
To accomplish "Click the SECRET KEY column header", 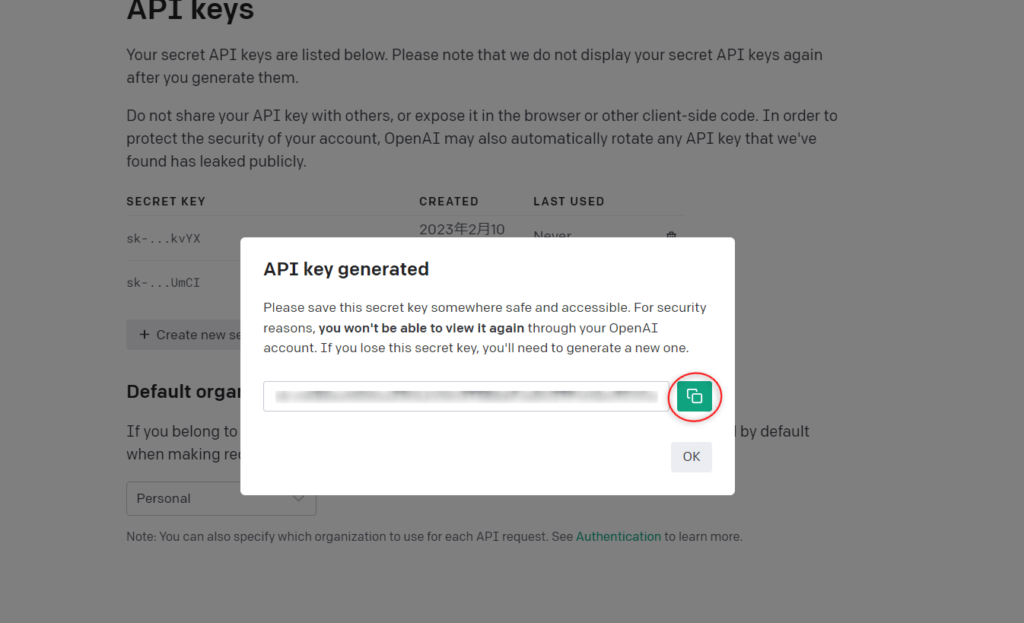I will click(166, 201).
